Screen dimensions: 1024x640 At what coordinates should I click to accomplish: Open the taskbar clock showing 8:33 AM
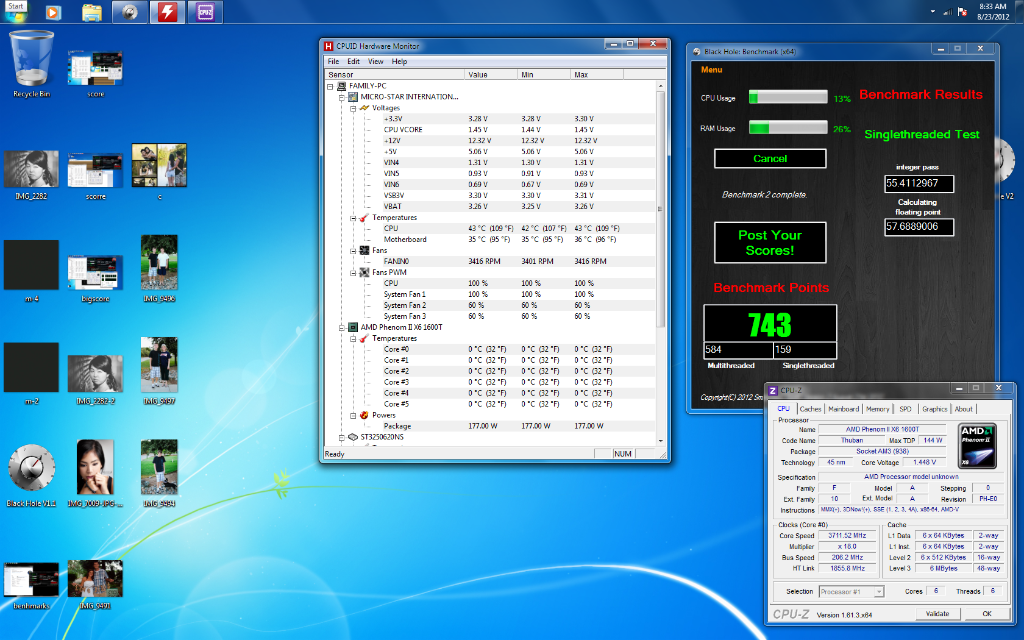coord(993,12)
